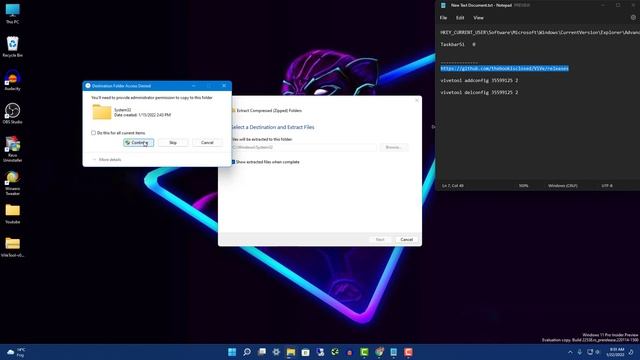Open Winaero Tweaker desktop shortcut

pyautogui.click(x=12, y=183)
